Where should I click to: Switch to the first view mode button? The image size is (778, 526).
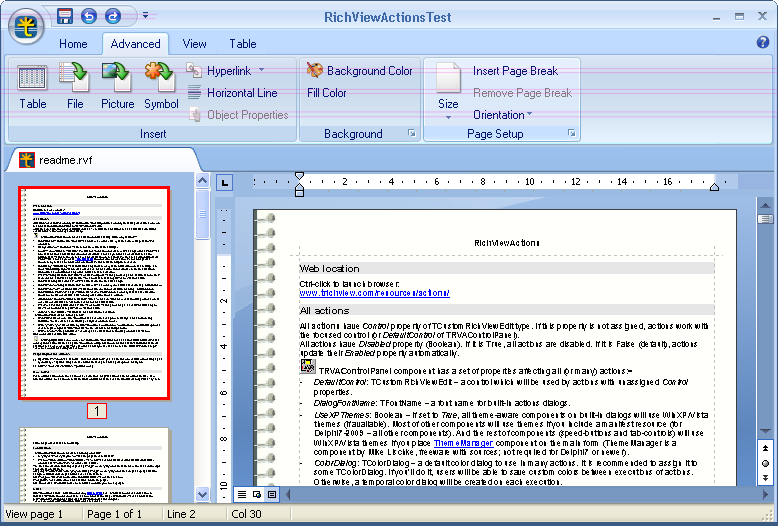242,494
